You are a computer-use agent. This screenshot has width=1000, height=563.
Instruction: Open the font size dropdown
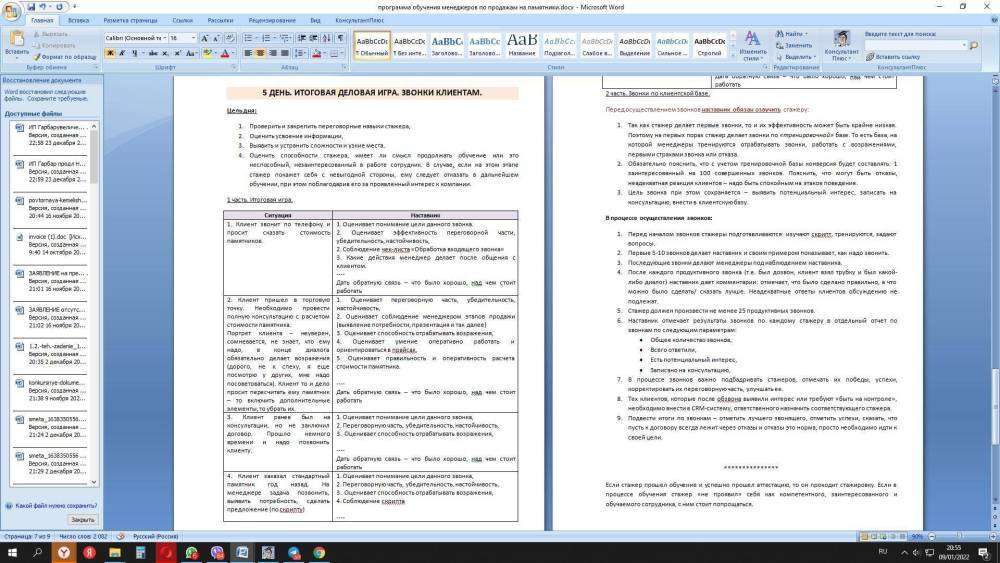pos(194,38)
